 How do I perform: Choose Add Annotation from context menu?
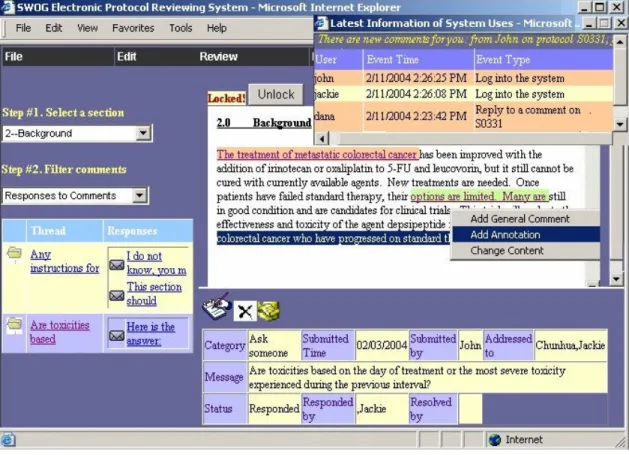[x=525, y=235]
